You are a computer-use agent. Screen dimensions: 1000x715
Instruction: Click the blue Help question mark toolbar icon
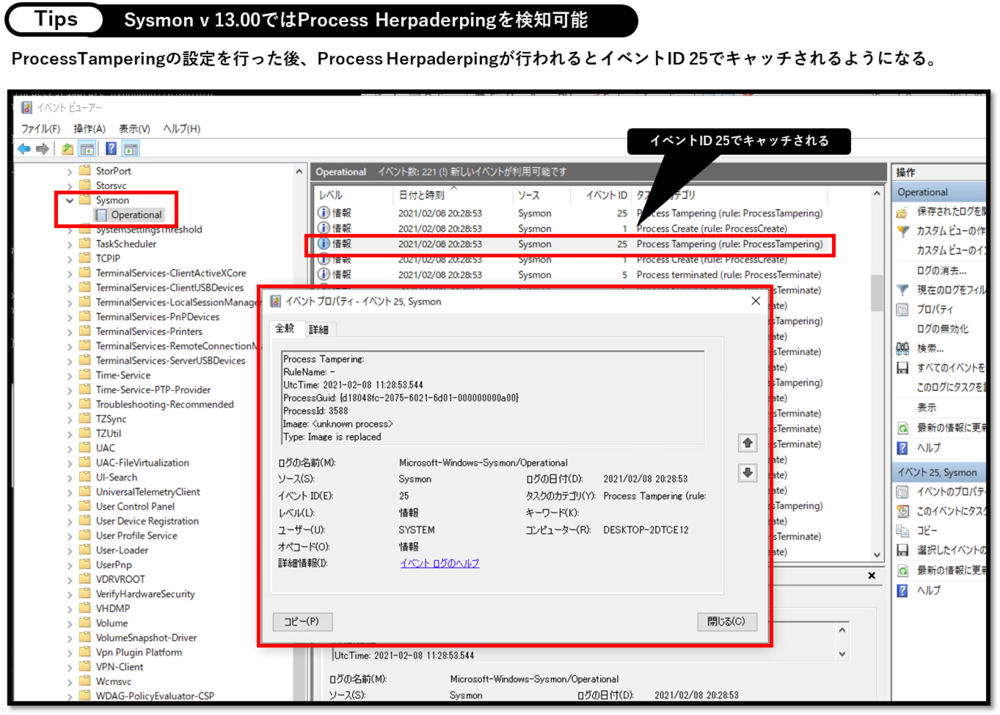pyautogui.click(x=111, y=149)
